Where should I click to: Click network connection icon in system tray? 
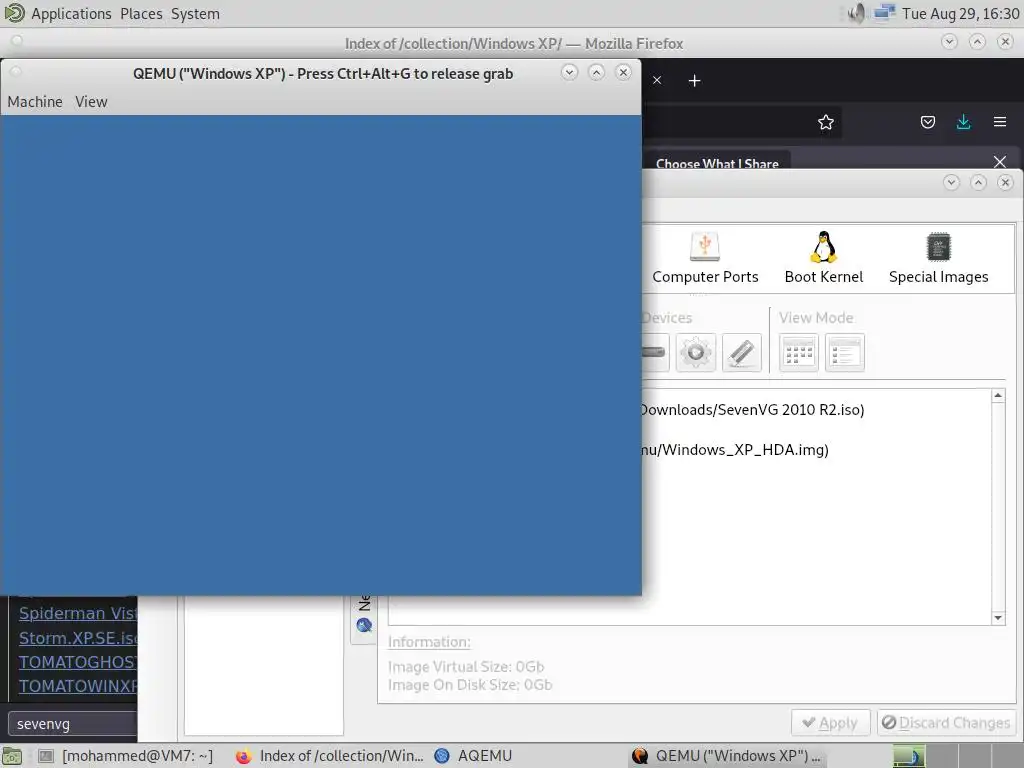[x=884, y=13]
